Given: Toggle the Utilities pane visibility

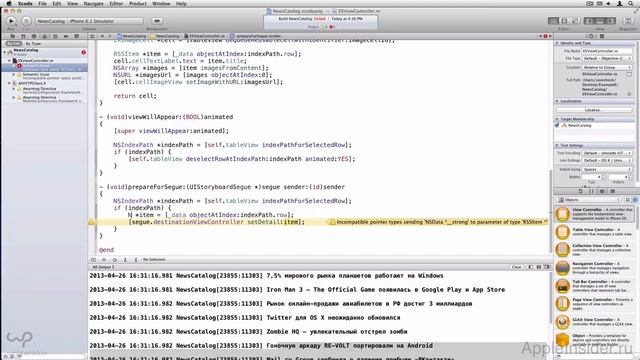Looking at the screenshot, I should (611, 21).
